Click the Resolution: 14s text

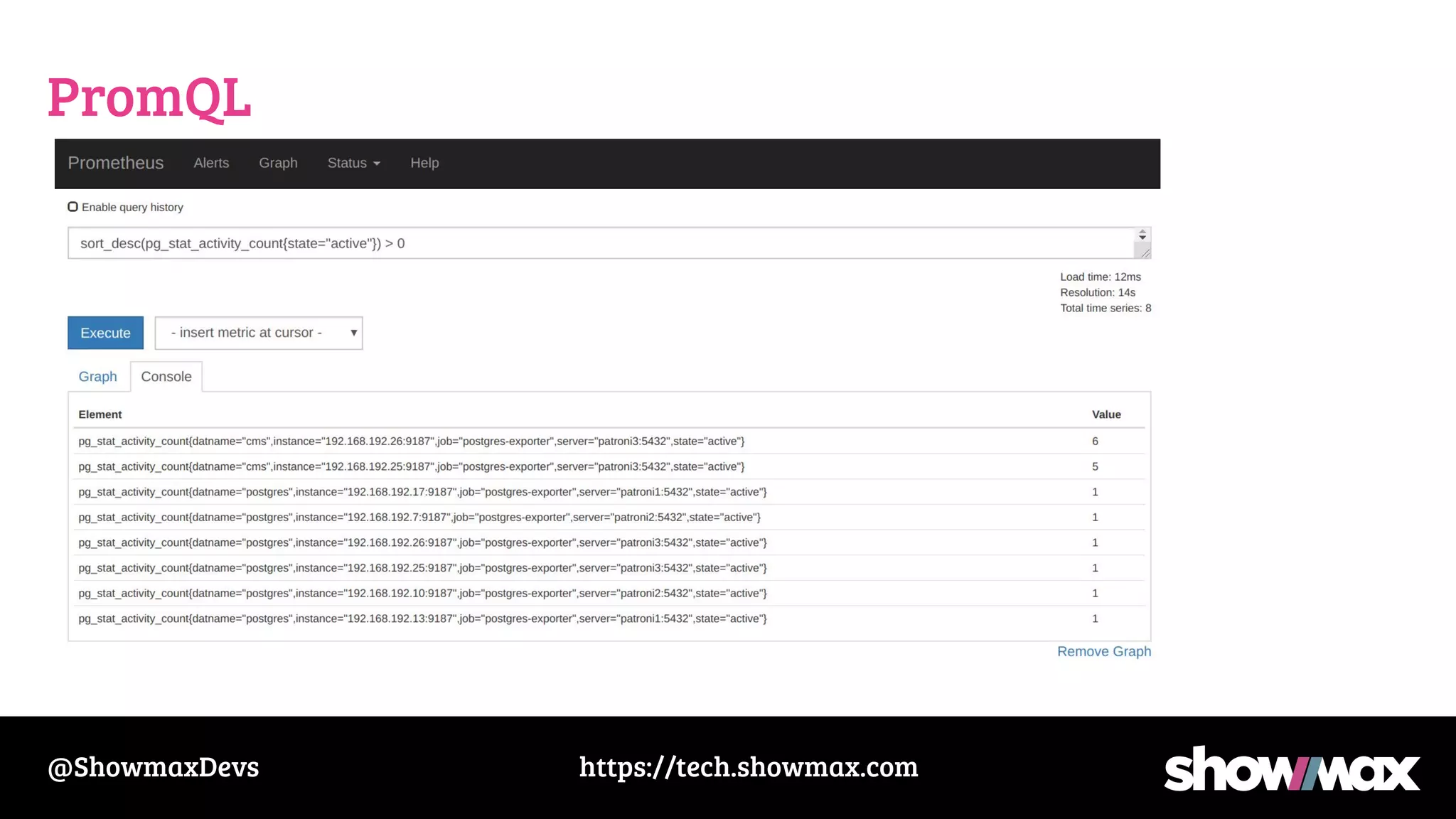point(1098,292)
